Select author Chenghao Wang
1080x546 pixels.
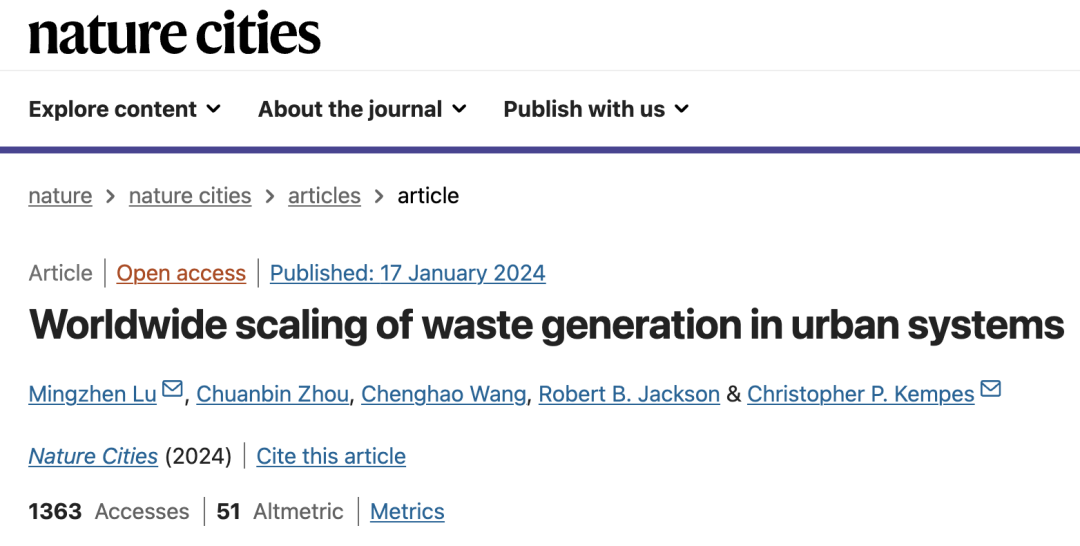pos(443,394)
